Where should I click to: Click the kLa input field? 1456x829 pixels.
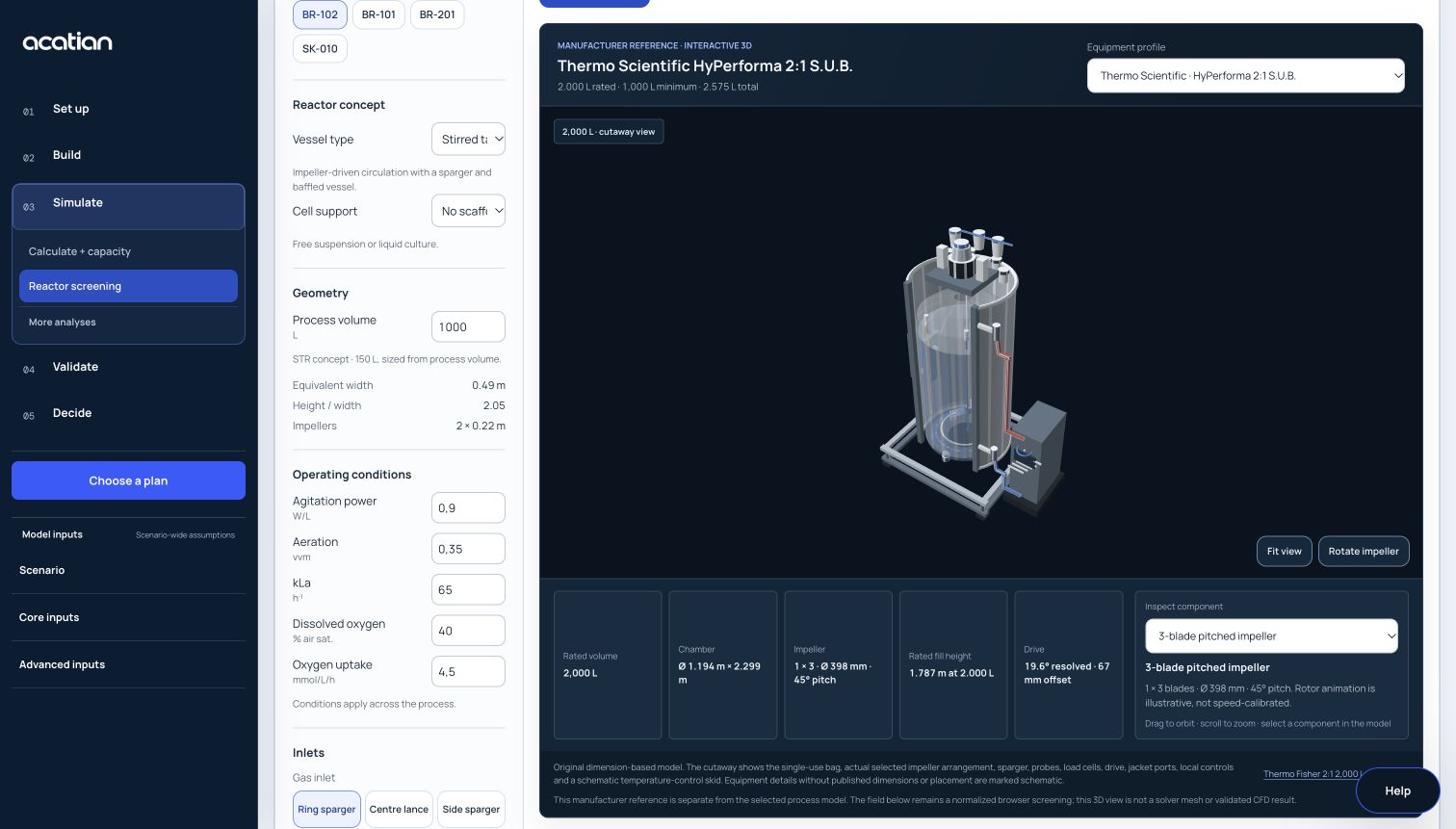(x=468, y=589)
